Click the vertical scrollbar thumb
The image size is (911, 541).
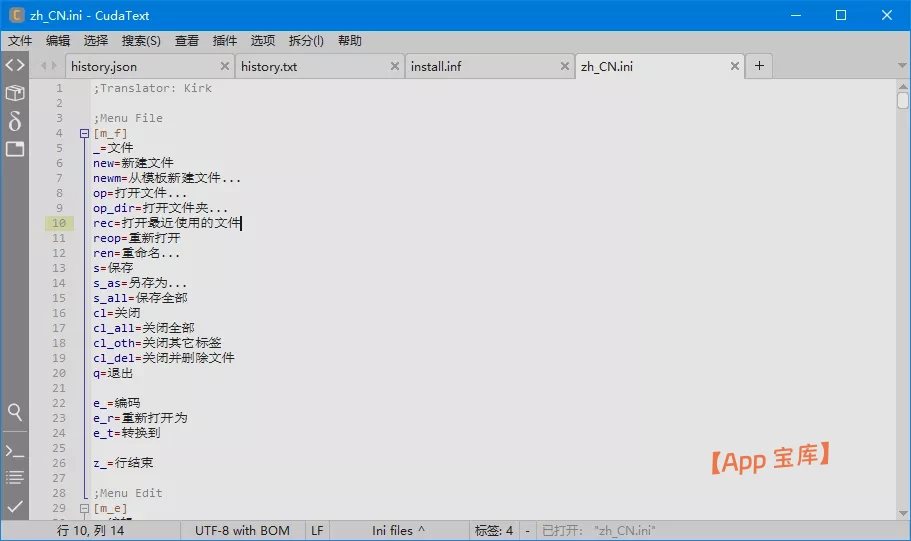point(902,101)
